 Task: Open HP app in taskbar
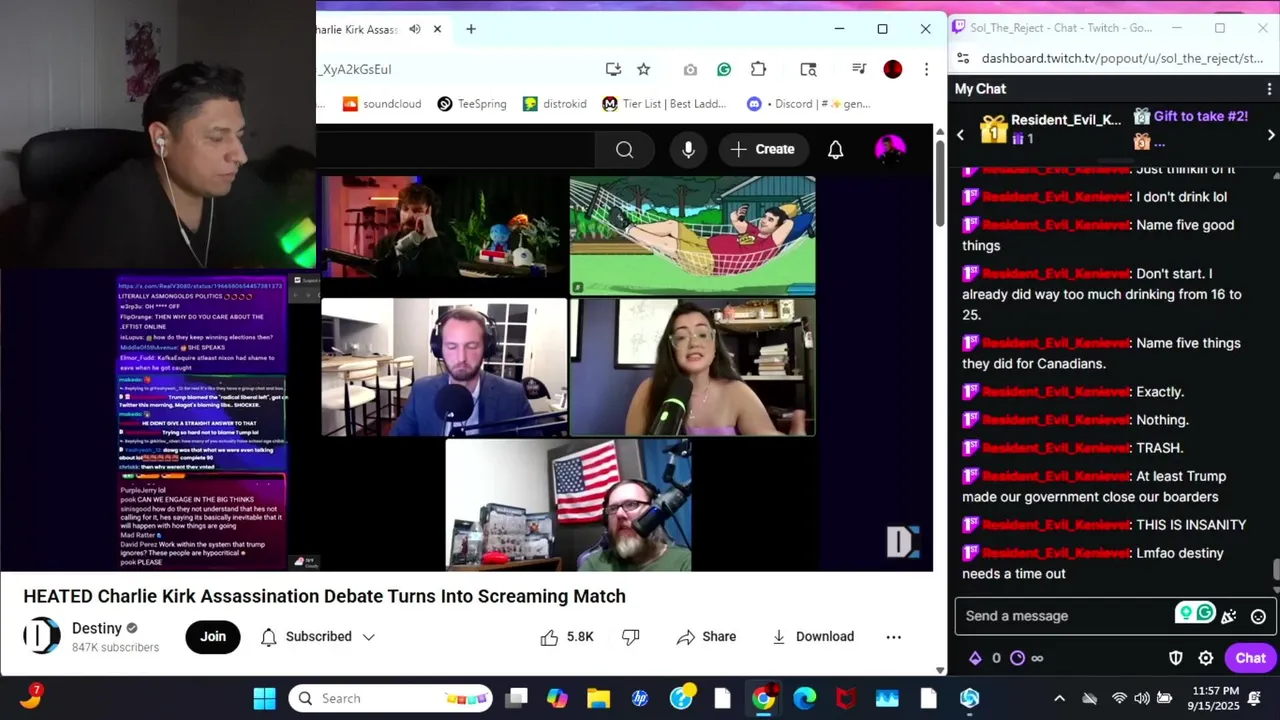640,698
